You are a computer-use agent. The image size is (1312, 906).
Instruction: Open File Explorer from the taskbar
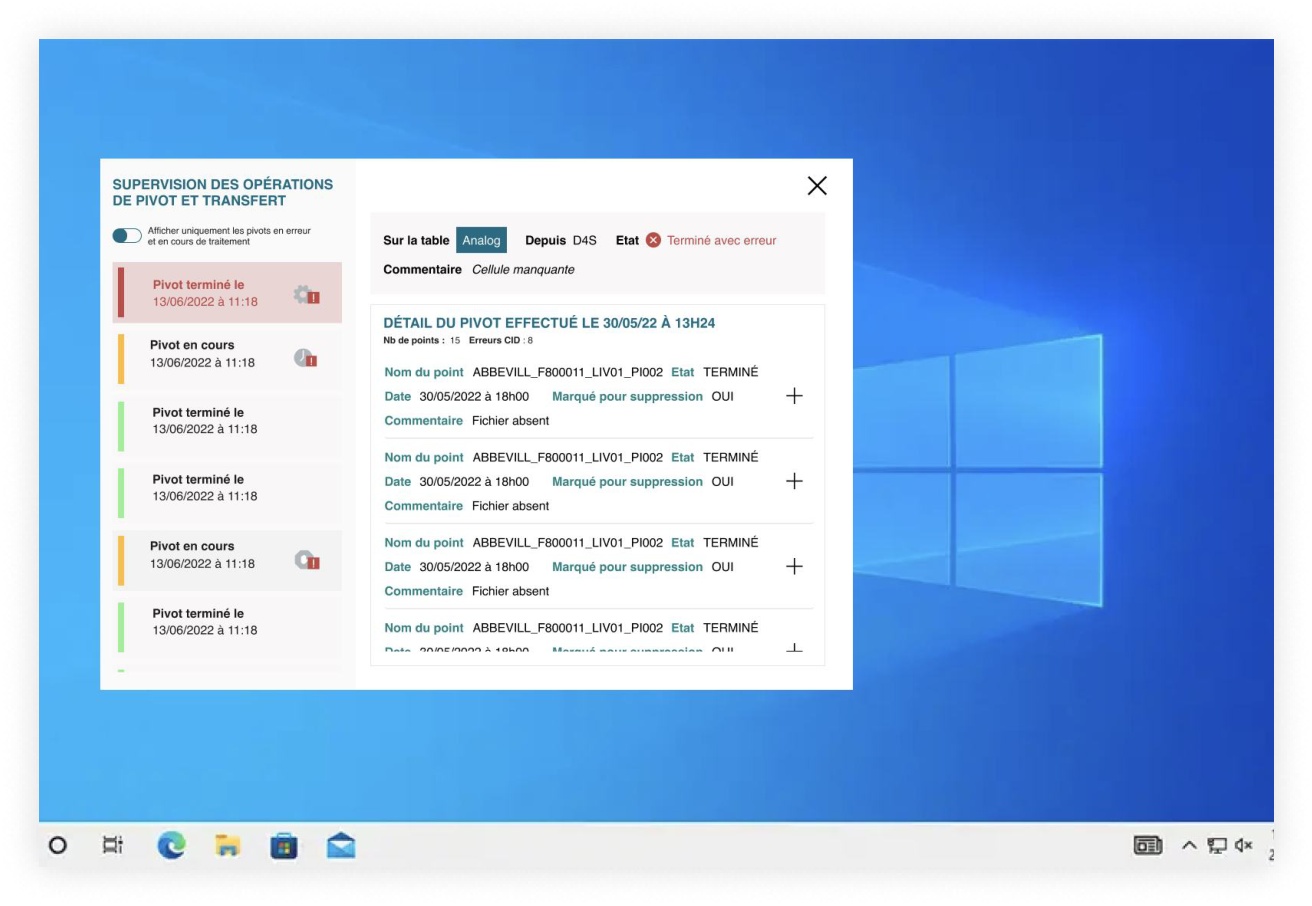tap(228, 846)
